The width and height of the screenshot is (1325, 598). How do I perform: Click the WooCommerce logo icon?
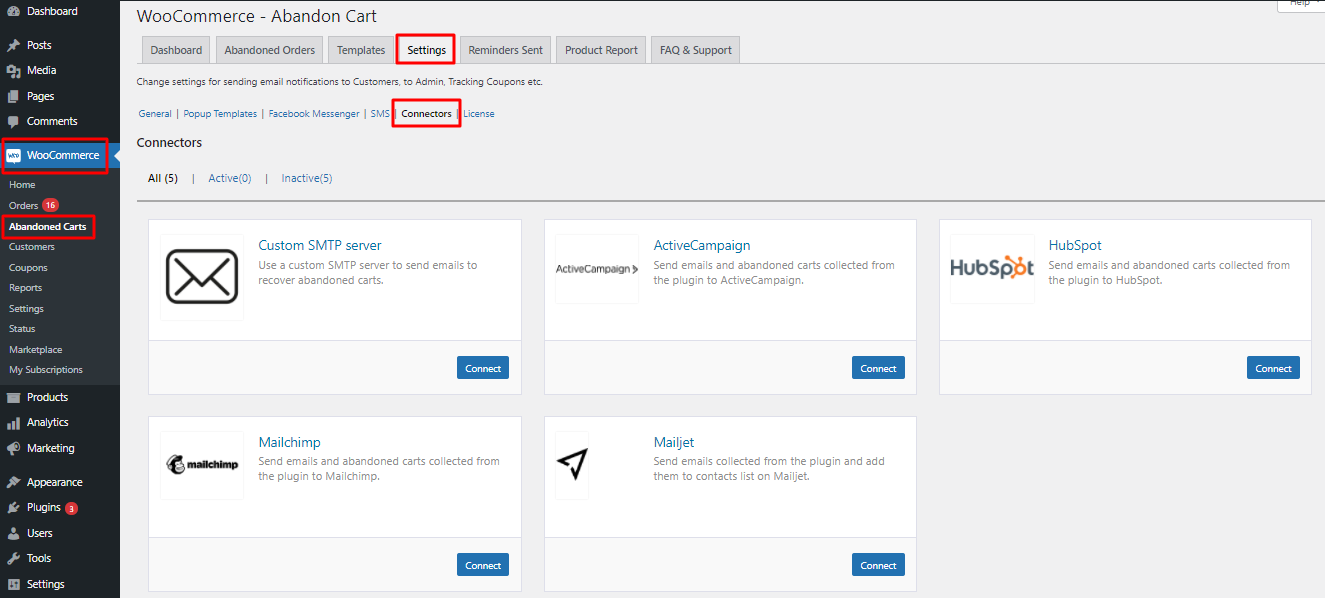14,155
